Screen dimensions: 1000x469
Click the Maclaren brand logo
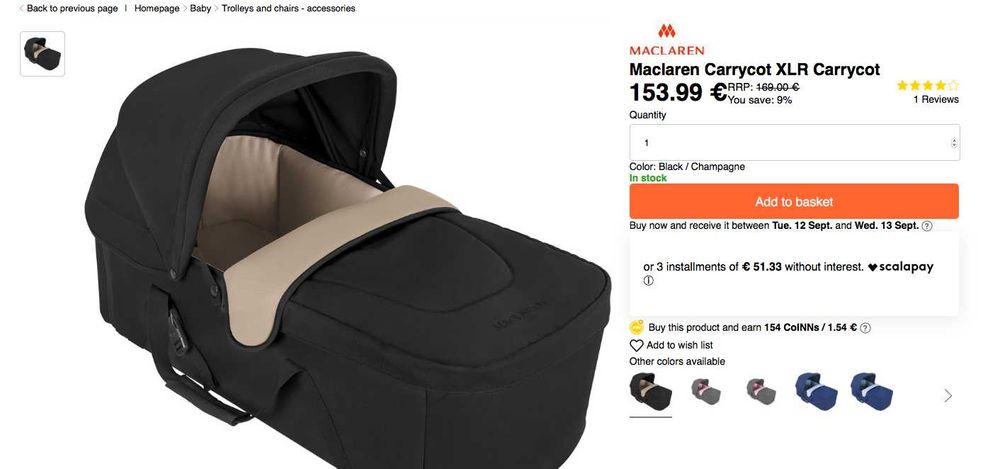pos(666,40)
